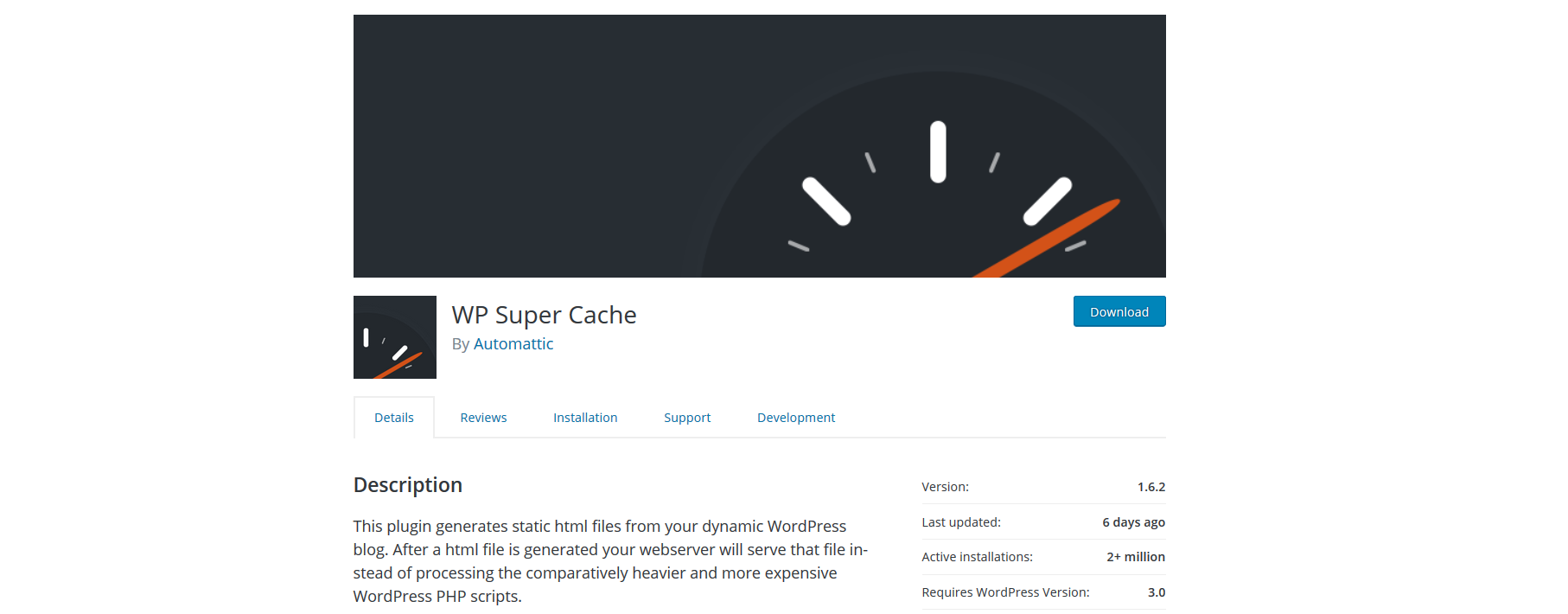Click the WP Super Cache title

tap(544, 315)
